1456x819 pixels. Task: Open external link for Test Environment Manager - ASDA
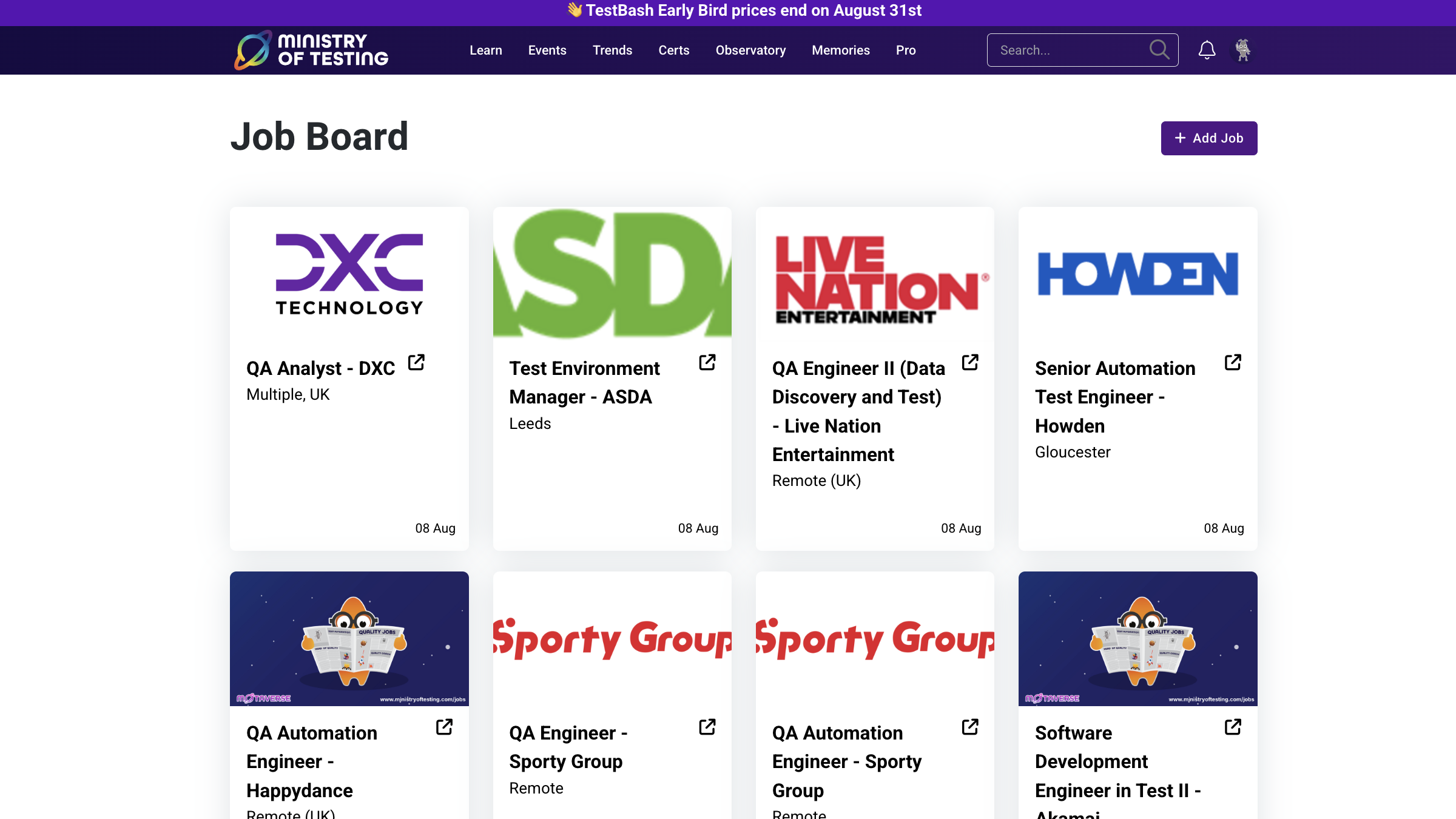point(707,362)
